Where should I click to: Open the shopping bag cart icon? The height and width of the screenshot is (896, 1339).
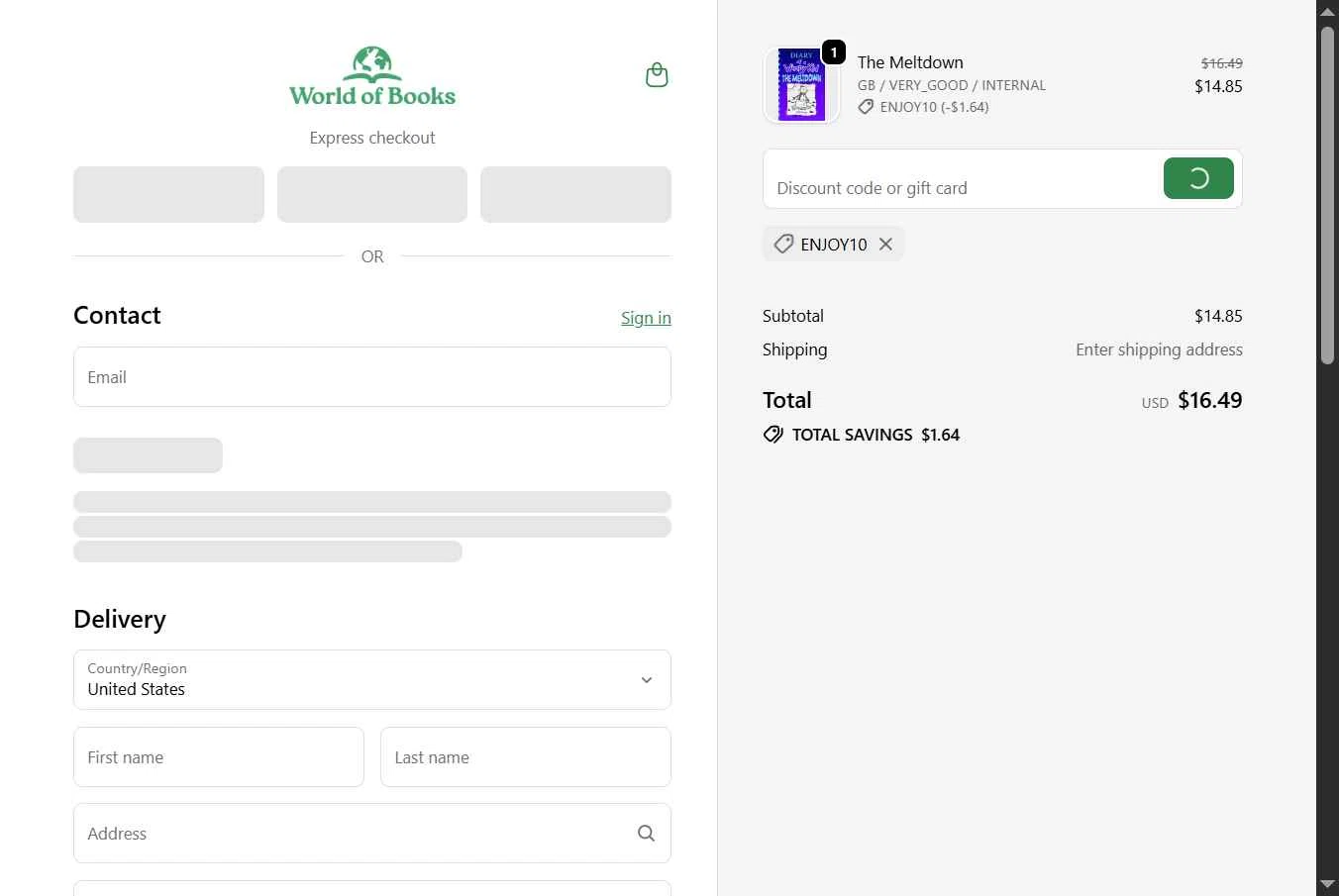coord(657,75)
